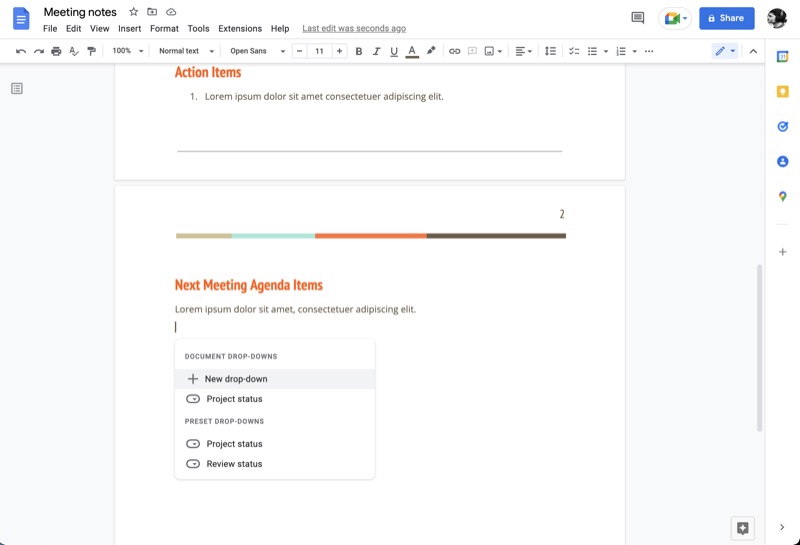Open the Format menu

(x=164, y=29)
